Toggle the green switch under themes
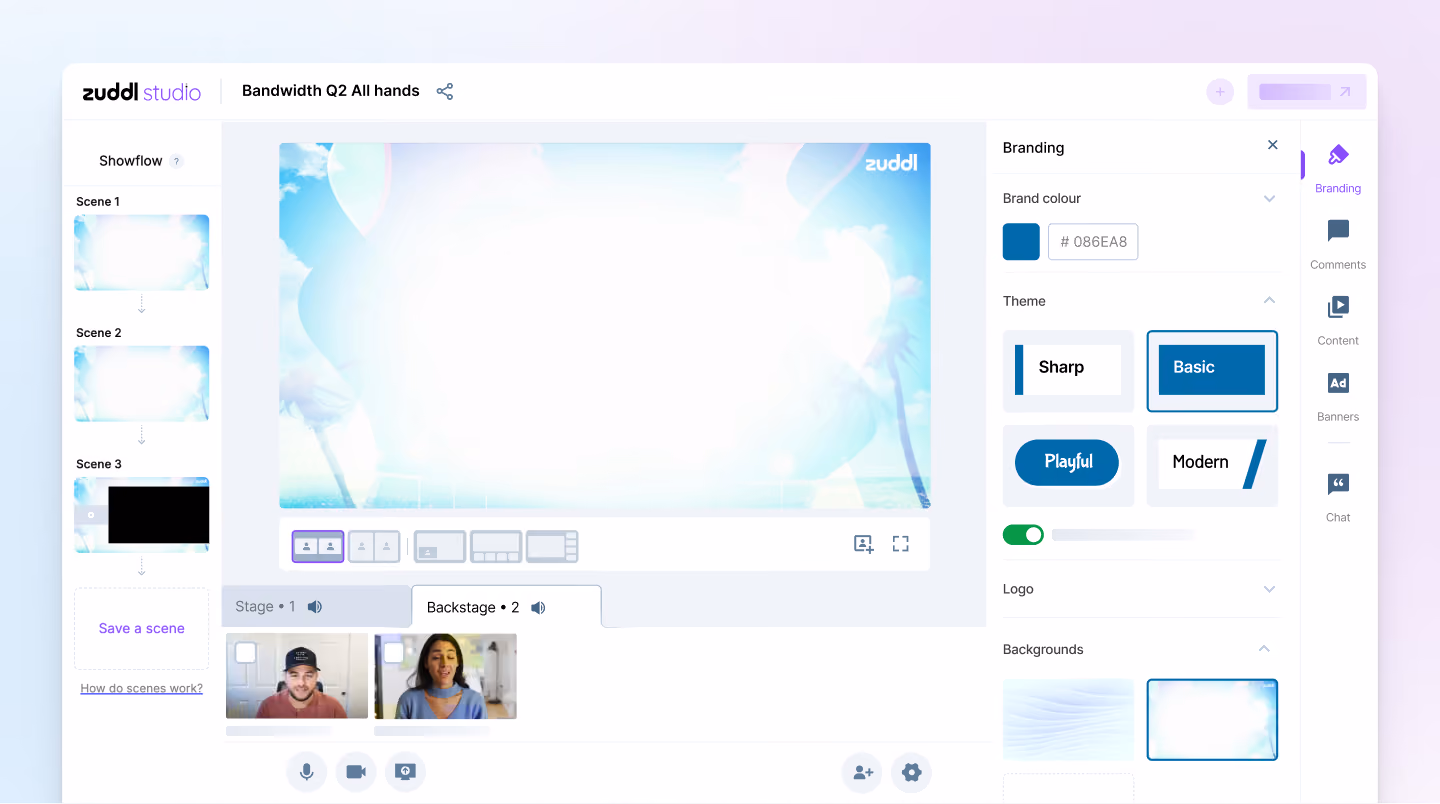Viewport: 1440px width, 804px height. [1023, 535]
